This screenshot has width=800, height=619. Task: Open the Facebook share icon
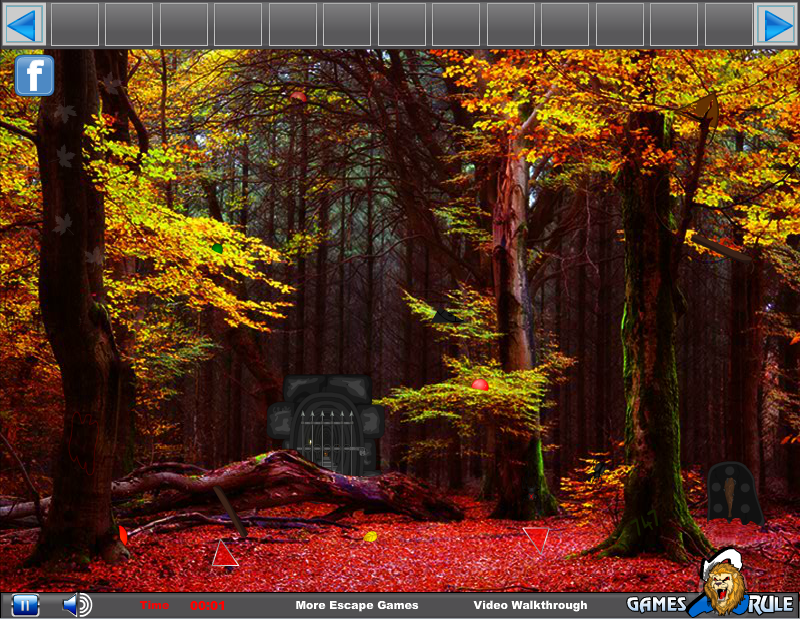coord(34,76)
